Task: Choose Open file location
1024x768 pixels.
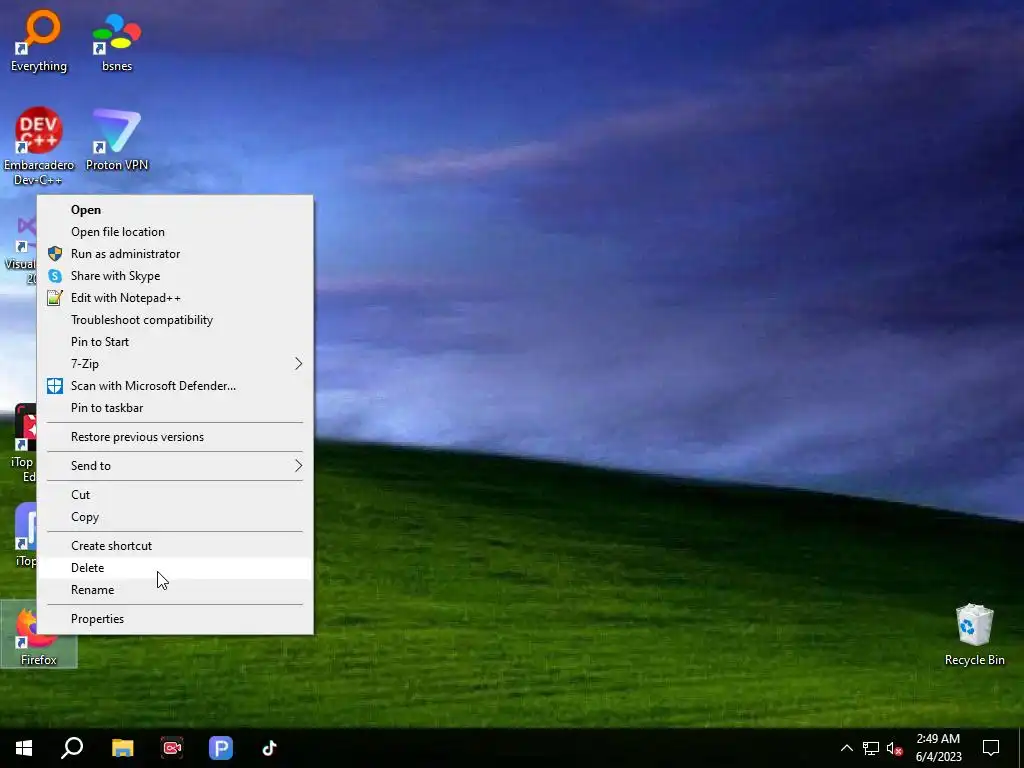Action: (175, 232)
